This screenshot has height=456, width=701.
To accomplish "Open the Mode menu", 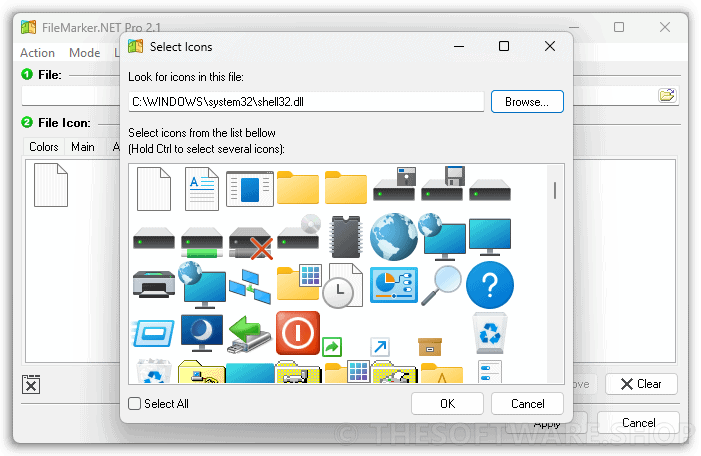I will (x=84, y=53).
